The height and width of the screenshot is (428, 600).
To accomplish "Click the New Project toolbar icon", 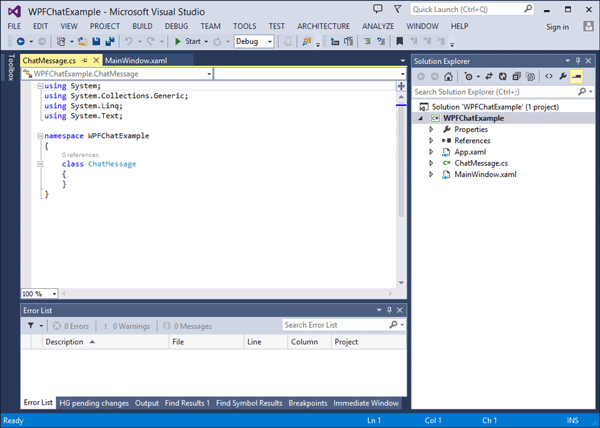I will coord(61,41).
